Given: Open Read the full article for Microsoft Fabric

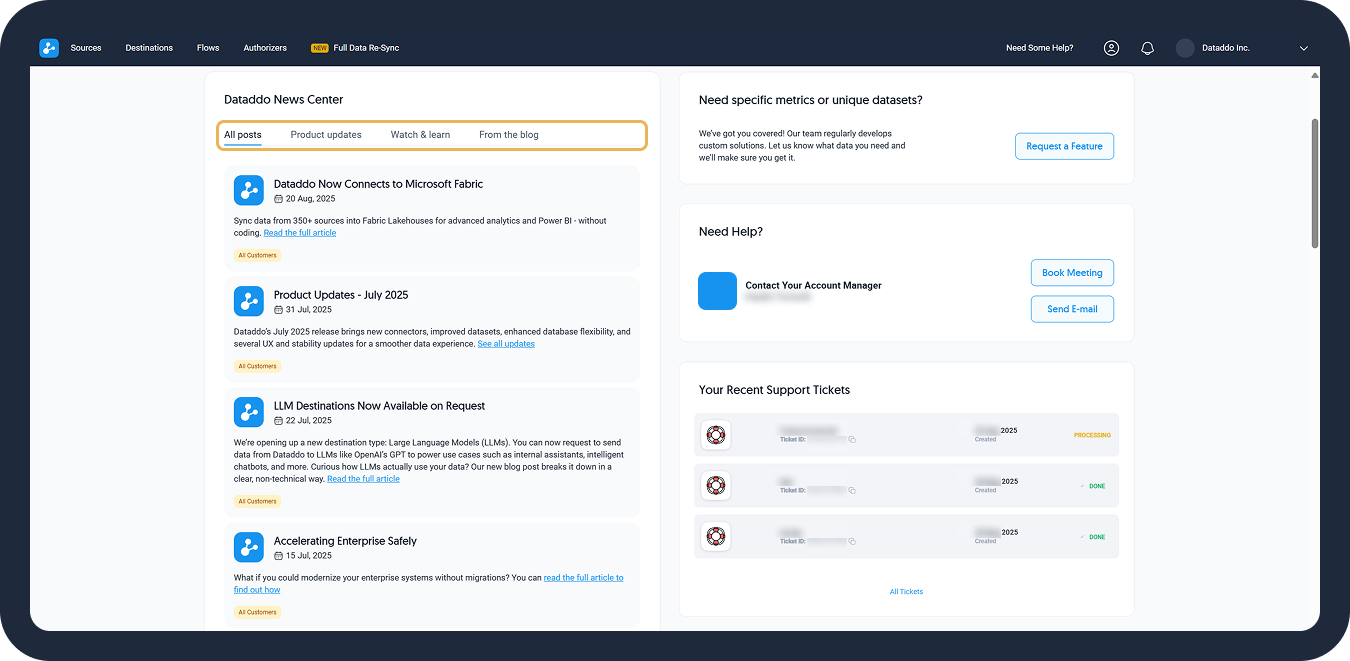Looking at the screenshot, I should [x=300, y=233].
